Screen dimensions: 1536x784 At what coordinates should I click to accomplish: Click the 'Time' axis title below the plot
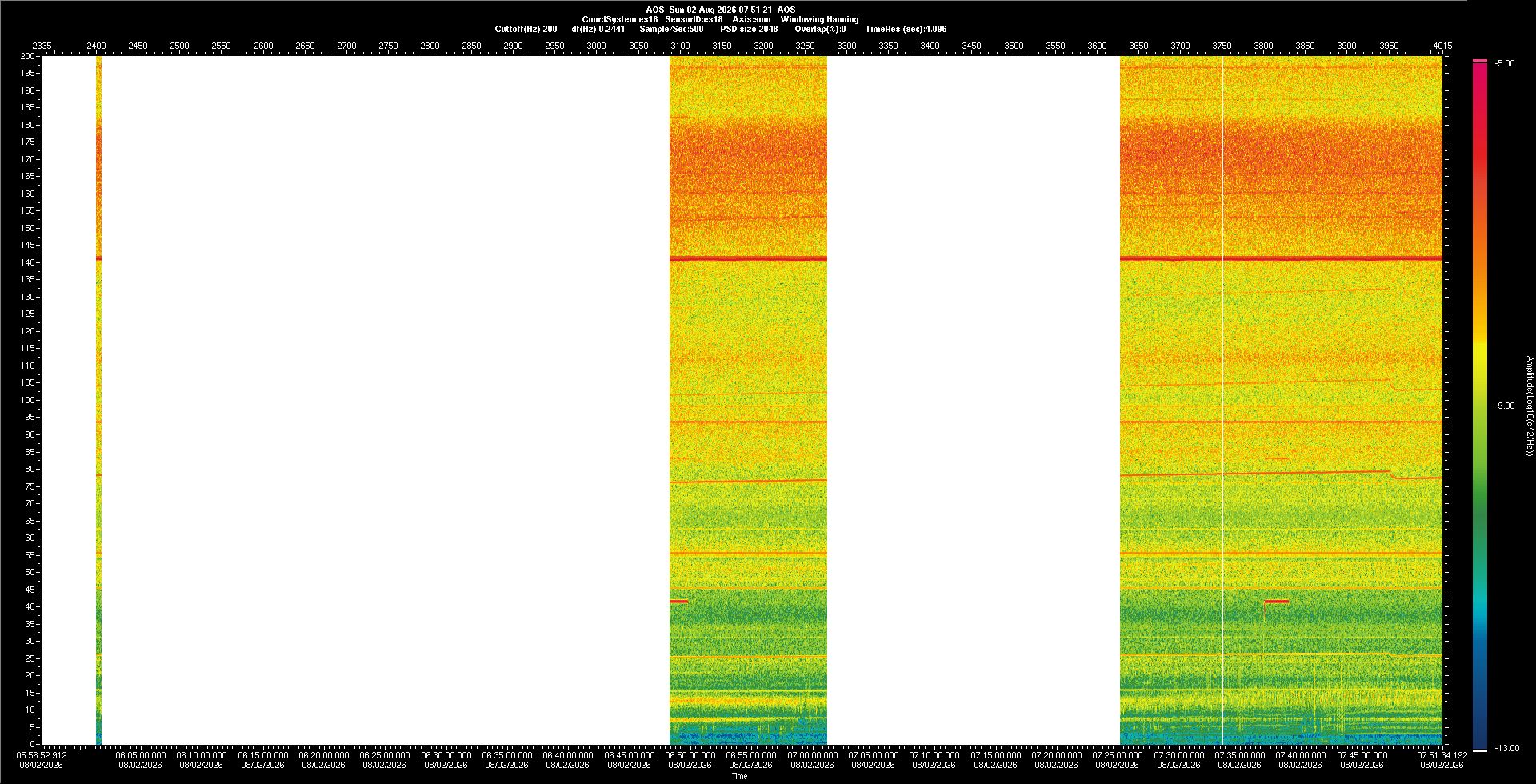[x=739, y=776]
